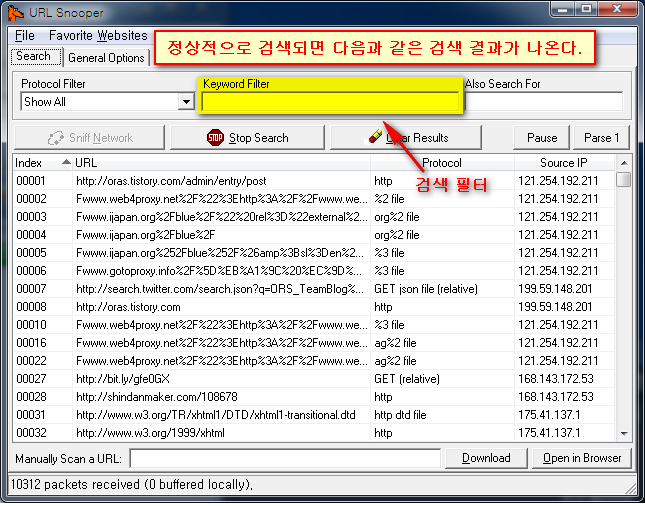Select index 00002 row
This screenshot has width=645, height=506.
point(315,199)
